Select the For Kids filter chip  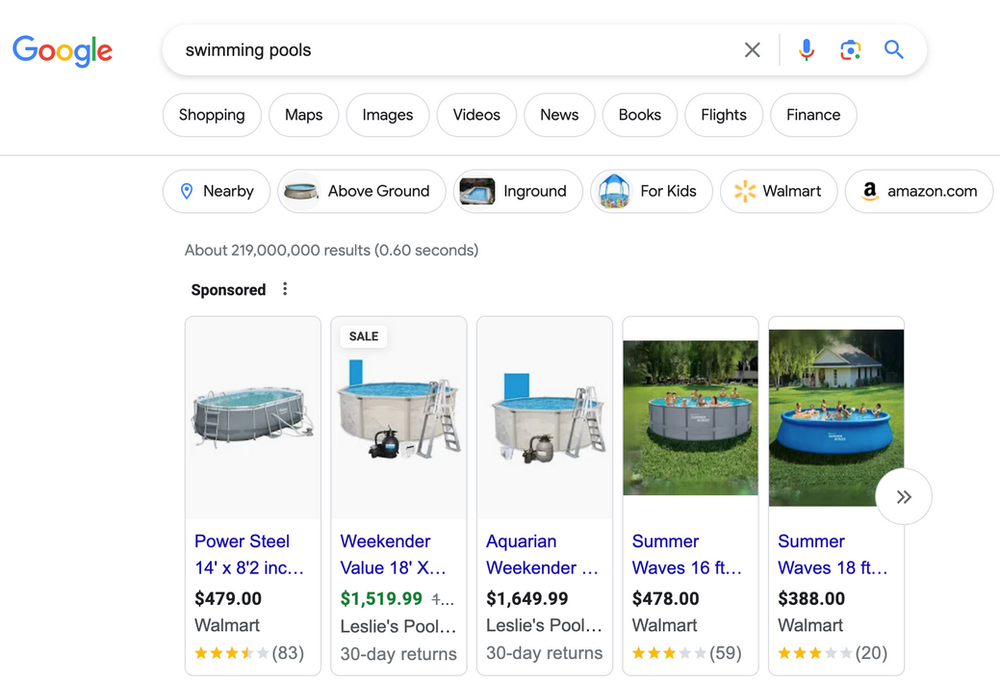pyautogui.click(x=651, y=191)
